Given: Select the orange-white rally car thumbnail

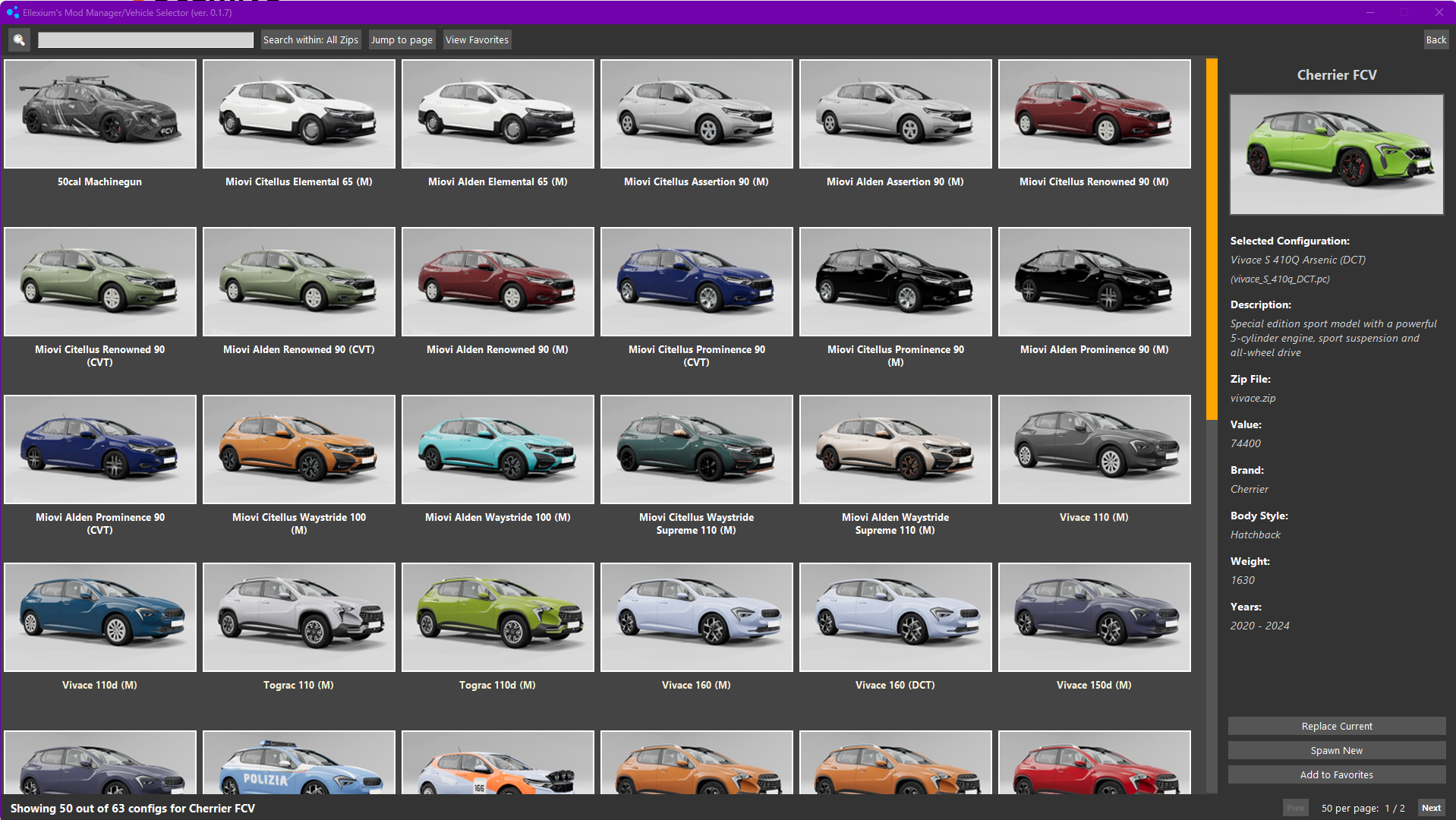Looking at the screenshot, I should (x=498, y=763).
